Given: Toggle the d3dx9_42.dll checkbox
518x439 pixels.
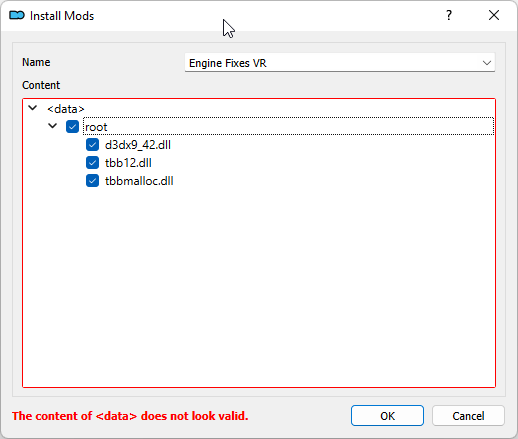Looking at the screenshot, I should click(x=92, y=145).
